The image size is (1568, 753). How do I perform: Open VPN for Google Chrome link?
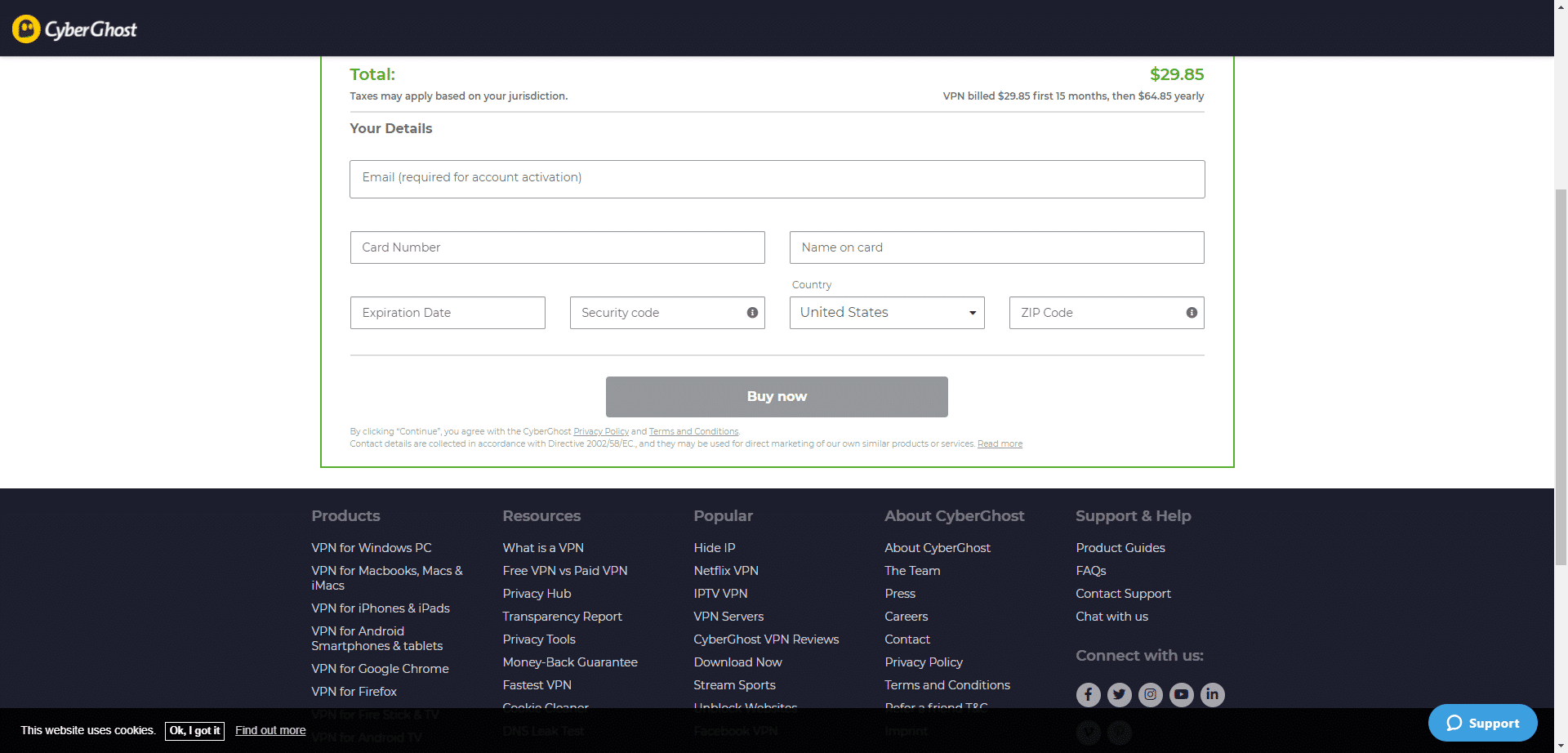pos(380,669)
